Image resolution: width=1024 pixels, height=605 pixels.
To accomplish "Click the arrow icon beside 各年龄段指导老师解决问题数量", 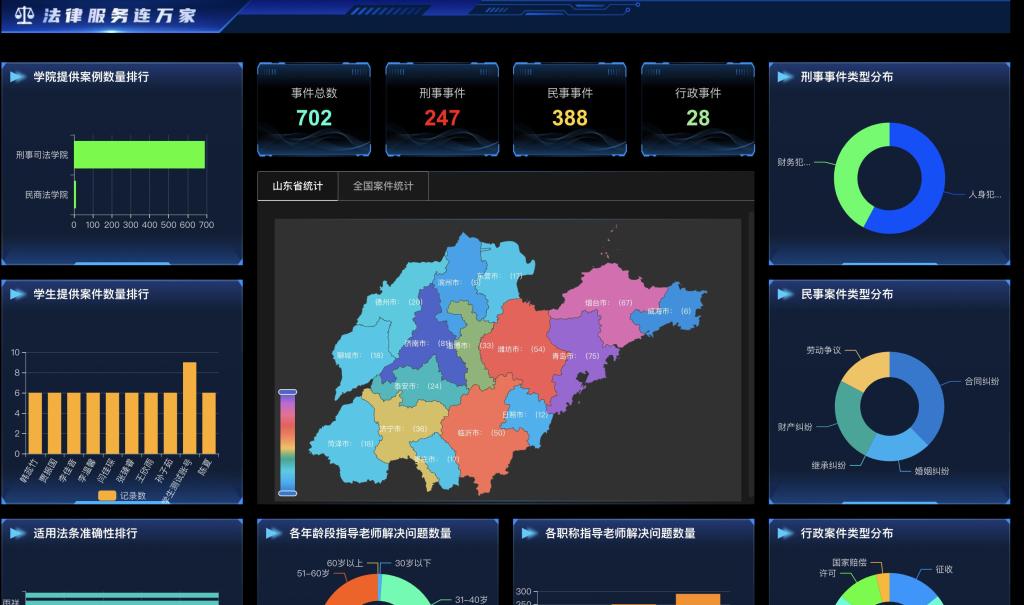I will click(273, 534).
